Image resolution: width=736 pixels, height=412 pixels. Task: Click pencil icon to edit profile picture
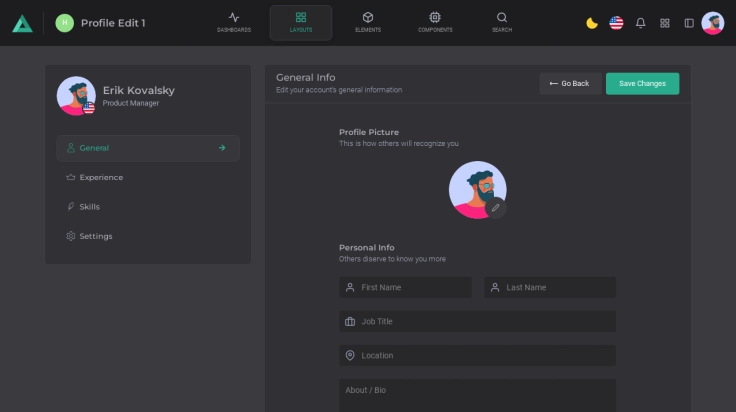(x=496, y=208)
